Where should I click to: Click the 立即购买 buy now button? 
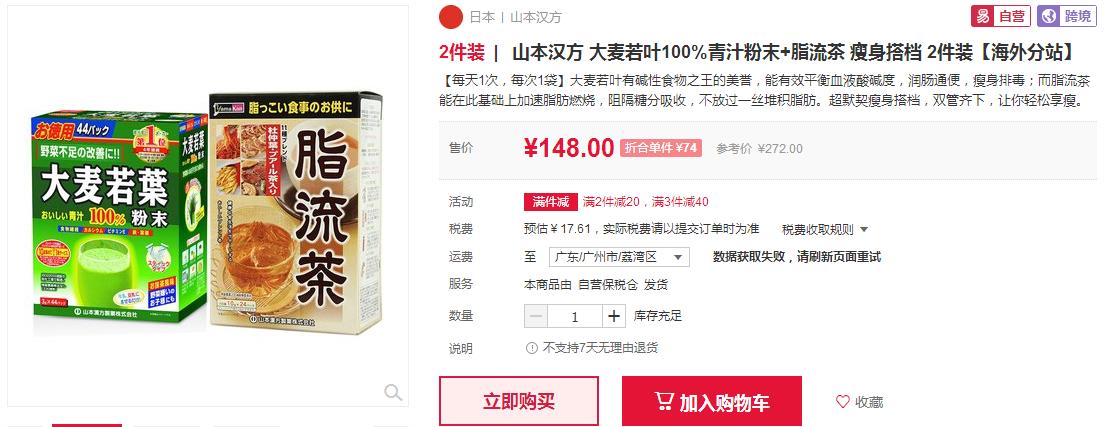519,401
